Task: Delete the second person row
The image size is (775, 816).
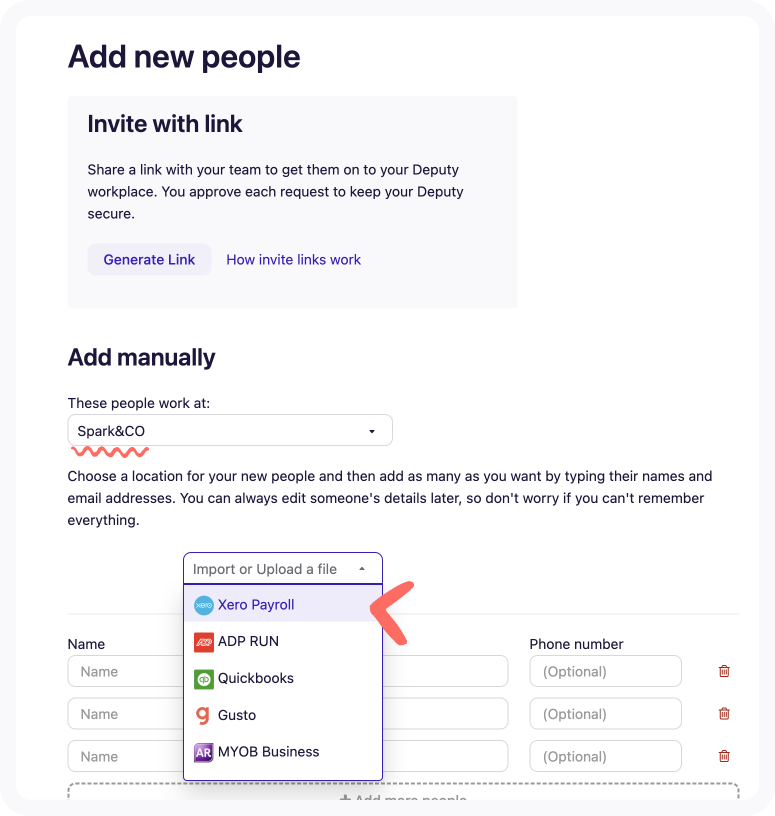Action: [x=724, y=714]
